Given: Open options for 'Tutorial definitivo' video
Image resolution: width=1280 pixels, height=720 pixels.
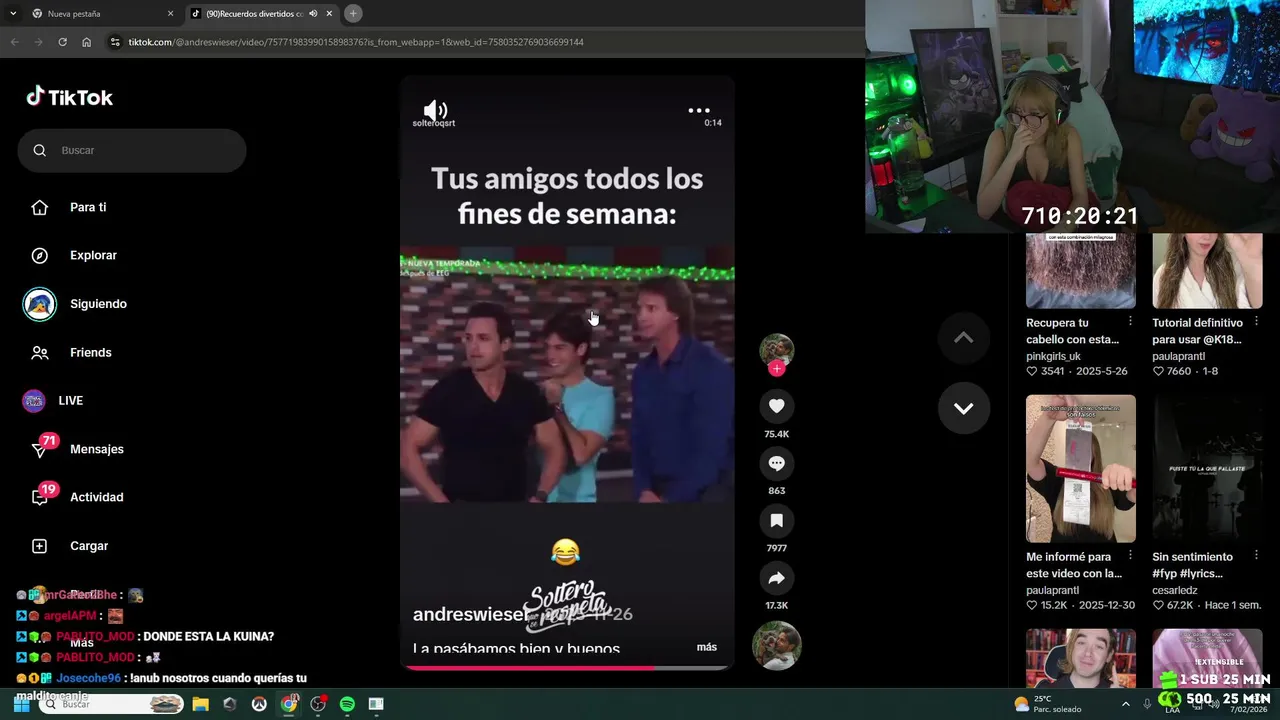Looking at the screenshot, I should pyautogui.click(x=1256, y=322).
